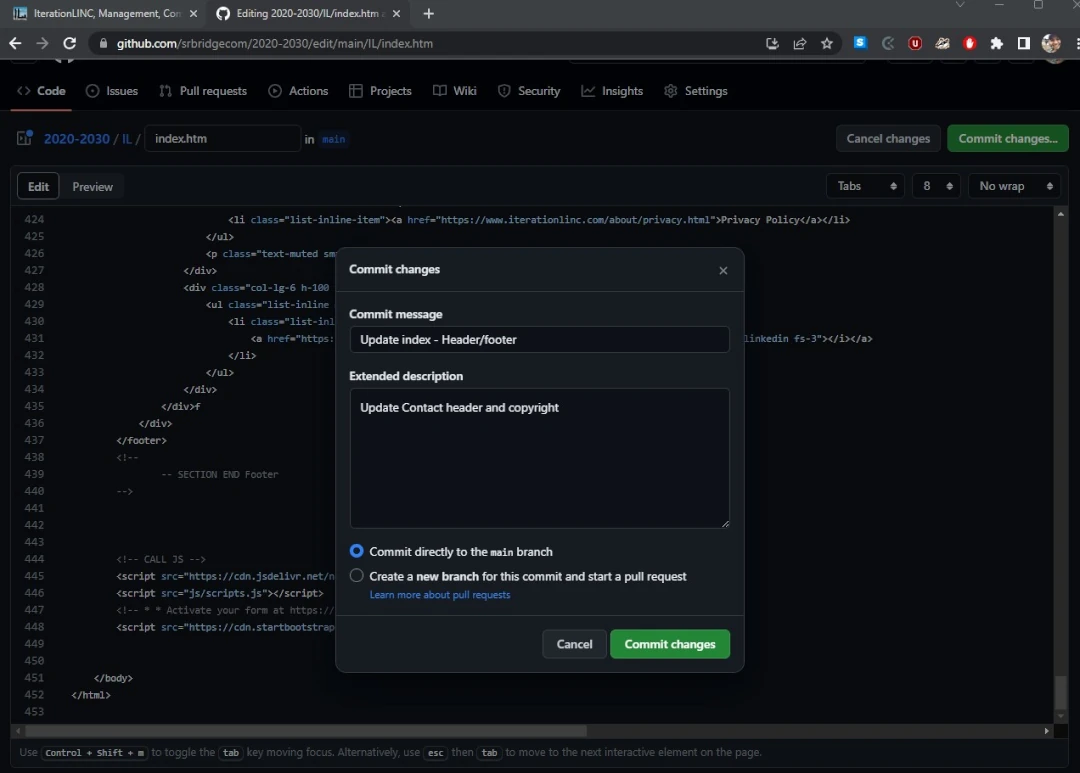Open the No wrap dropdown
1080x773 pixels.
[x=1014, y=186]
